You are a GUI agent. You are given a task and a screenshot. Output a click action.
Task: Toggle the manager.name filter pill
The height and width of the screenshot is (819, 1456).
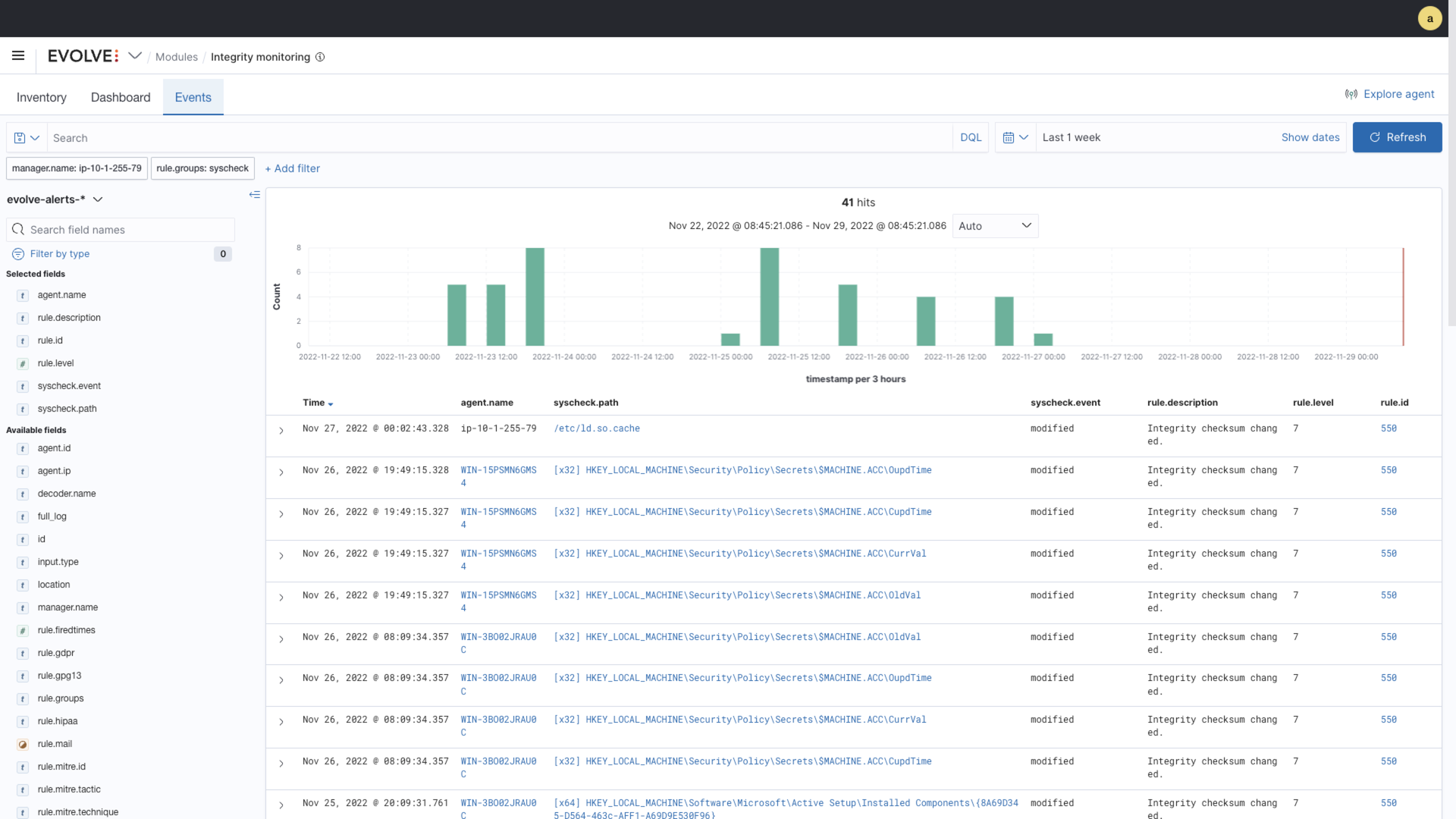[77, 168]
